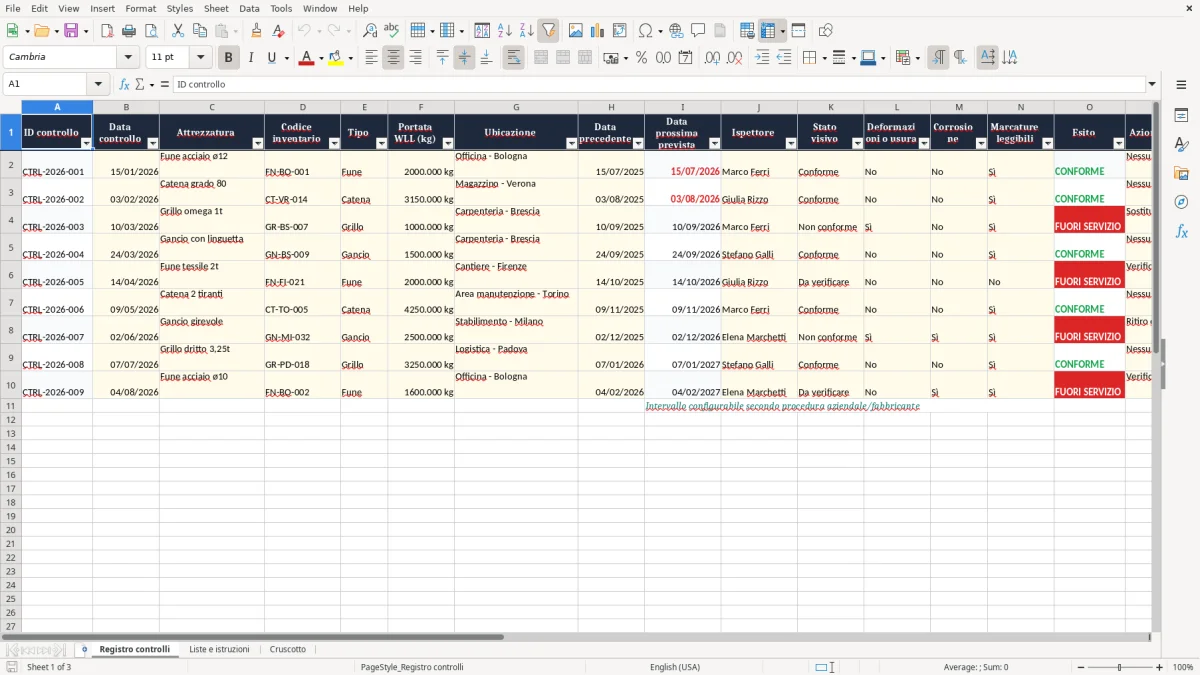
Task: Open the Function Wizard
Action: [x=125, y=85]
